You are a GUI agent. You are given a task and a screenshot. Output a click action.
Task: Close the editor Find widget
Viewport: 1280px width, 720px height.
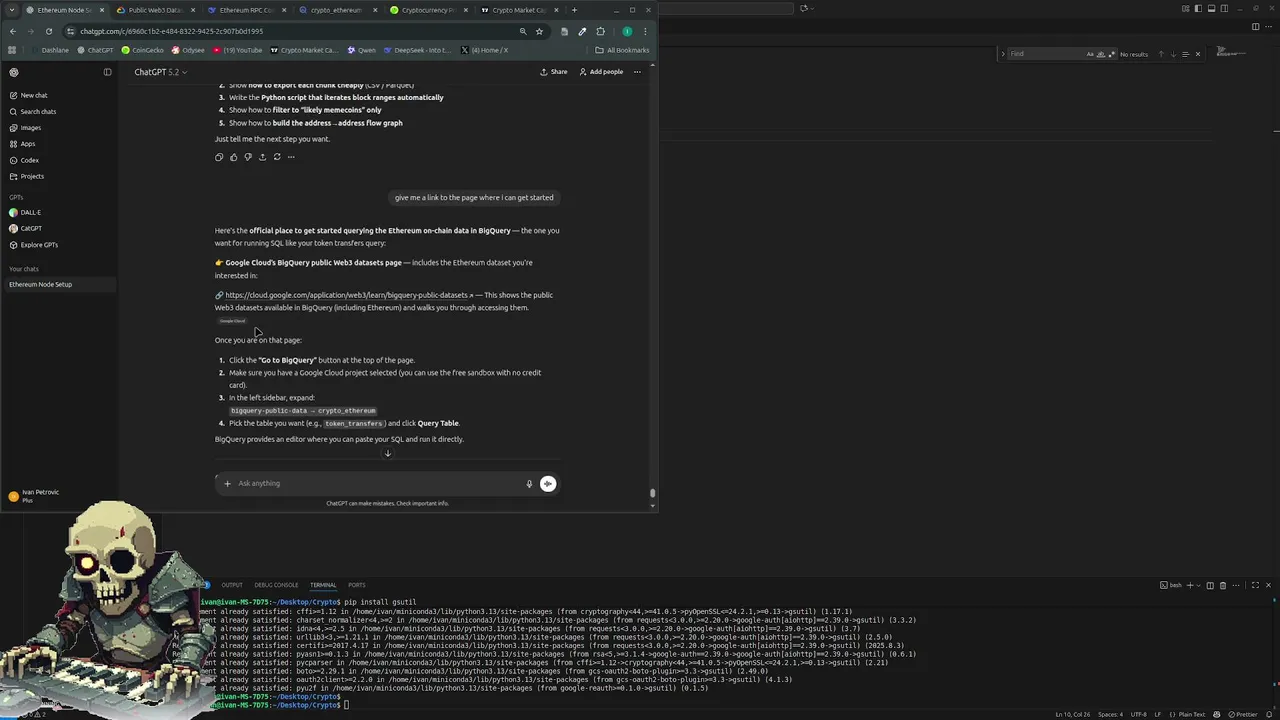click(x=1197, y=54)
